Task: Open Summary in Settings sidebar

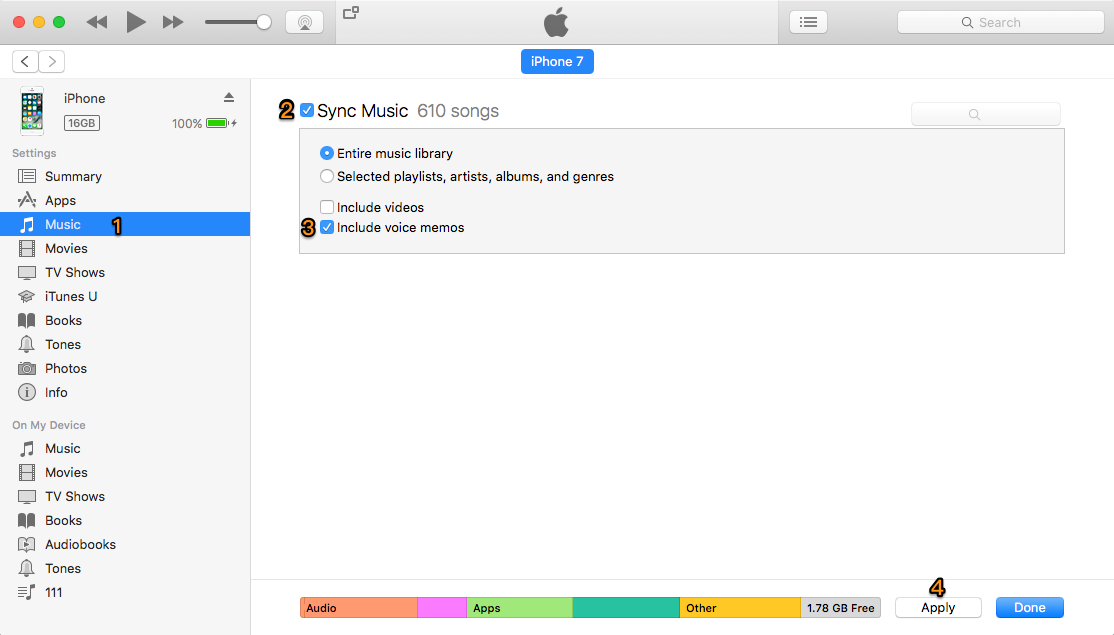Action: click(x=125, y=176)
